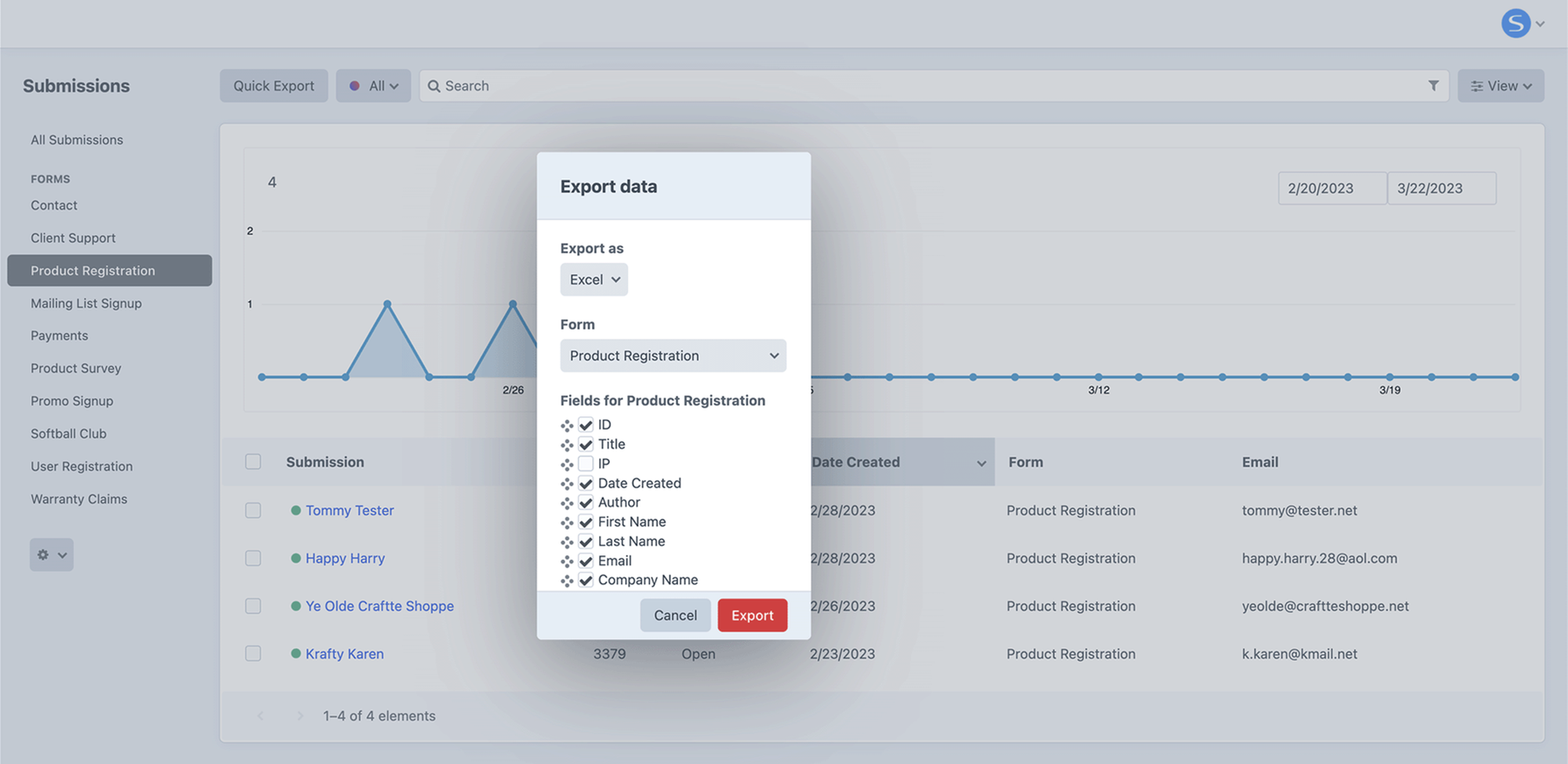The width and height of the screenshot is (1568, 764).
Task: Open the user avatar menu
Action: [x=1522, y=24]
